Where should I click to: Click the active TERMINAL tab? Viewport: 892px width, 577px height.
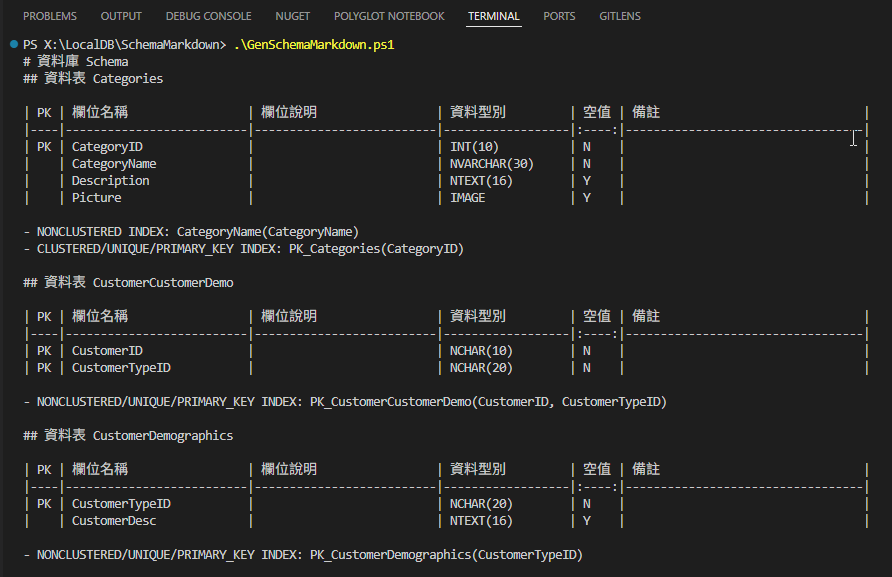point(494,16)
